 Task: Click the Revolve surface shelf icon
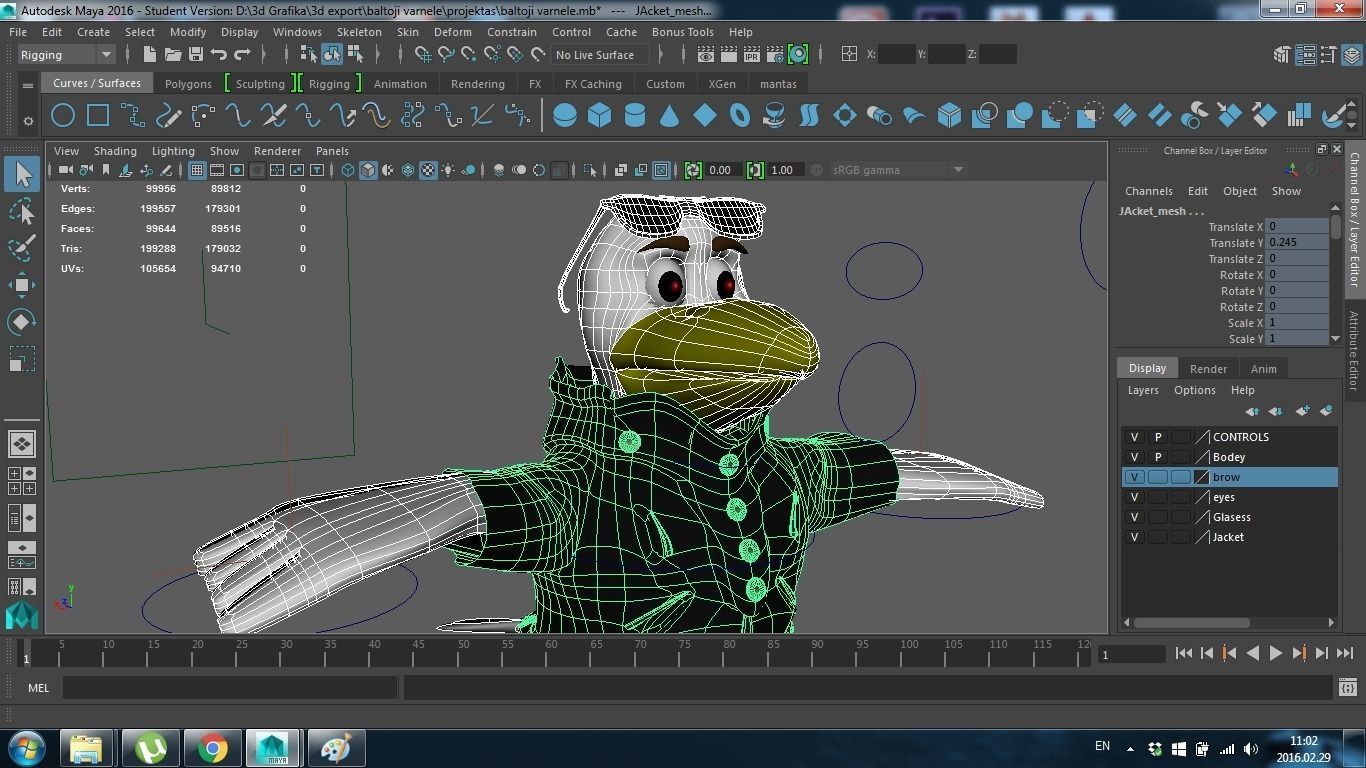pos(774,116)
